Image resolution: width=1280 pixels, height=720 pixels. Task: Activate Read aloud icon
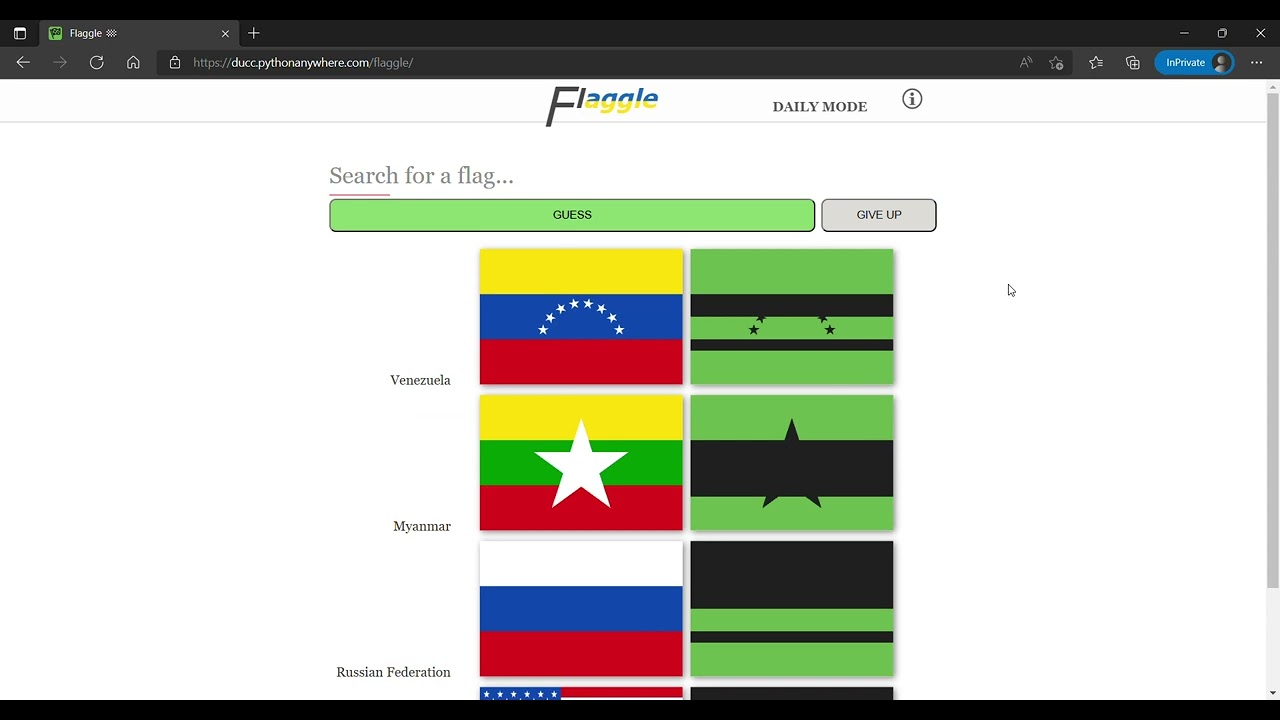click(1026, 62)
